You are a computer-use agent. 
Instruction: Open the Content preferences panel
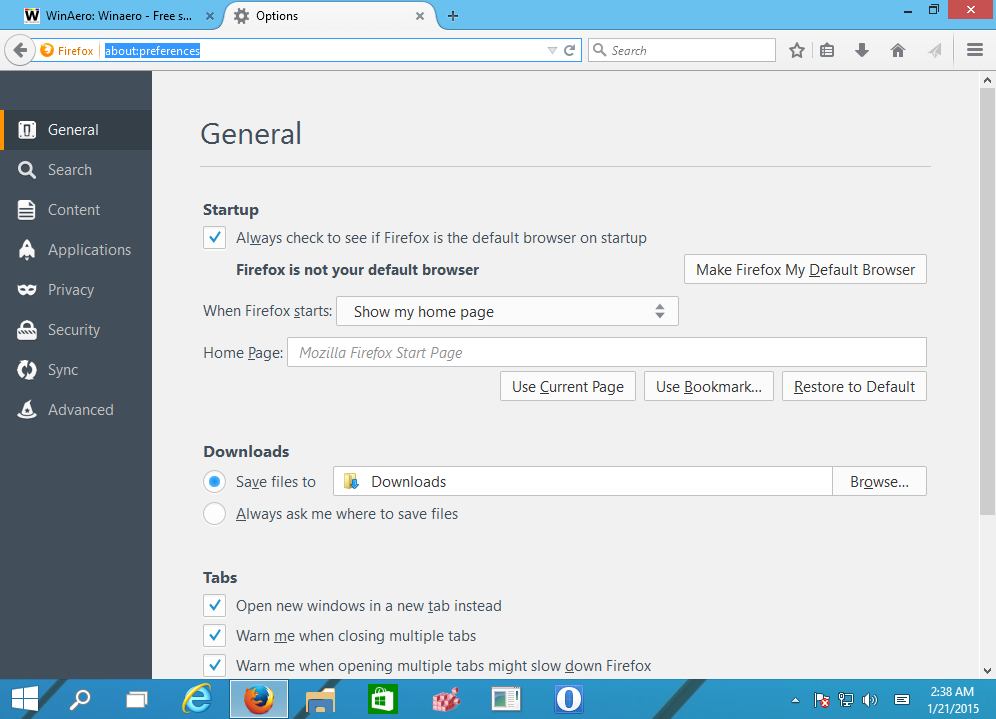pos(74,209)
